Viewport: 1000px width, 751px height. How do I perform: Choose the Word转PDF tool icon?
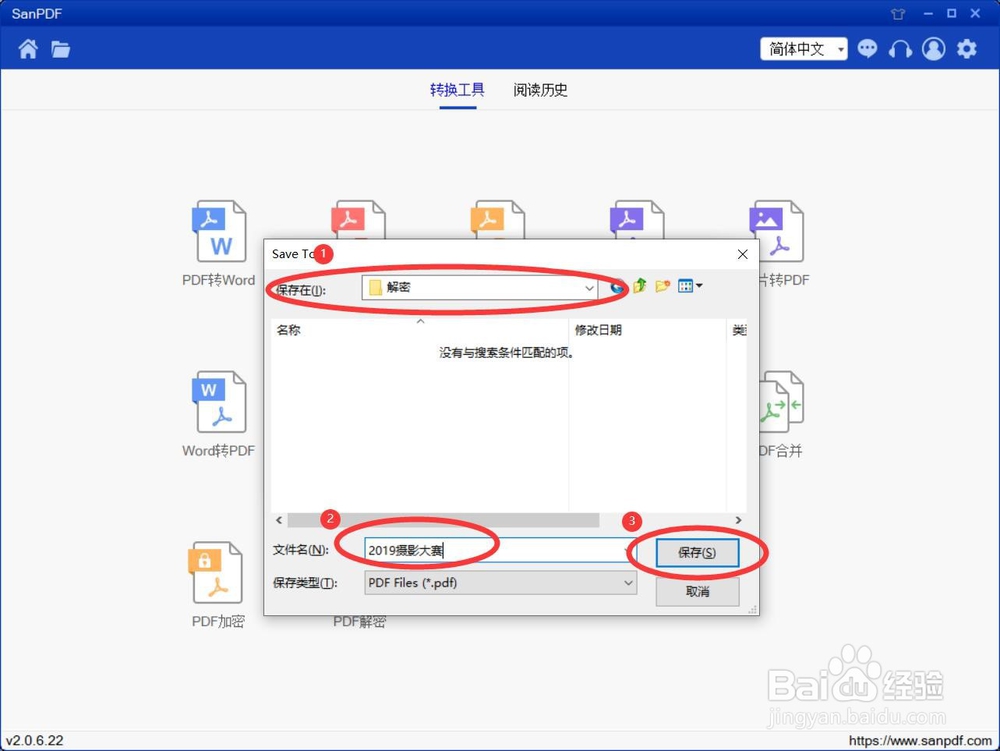pyautogui.click(x=219, y=402)
